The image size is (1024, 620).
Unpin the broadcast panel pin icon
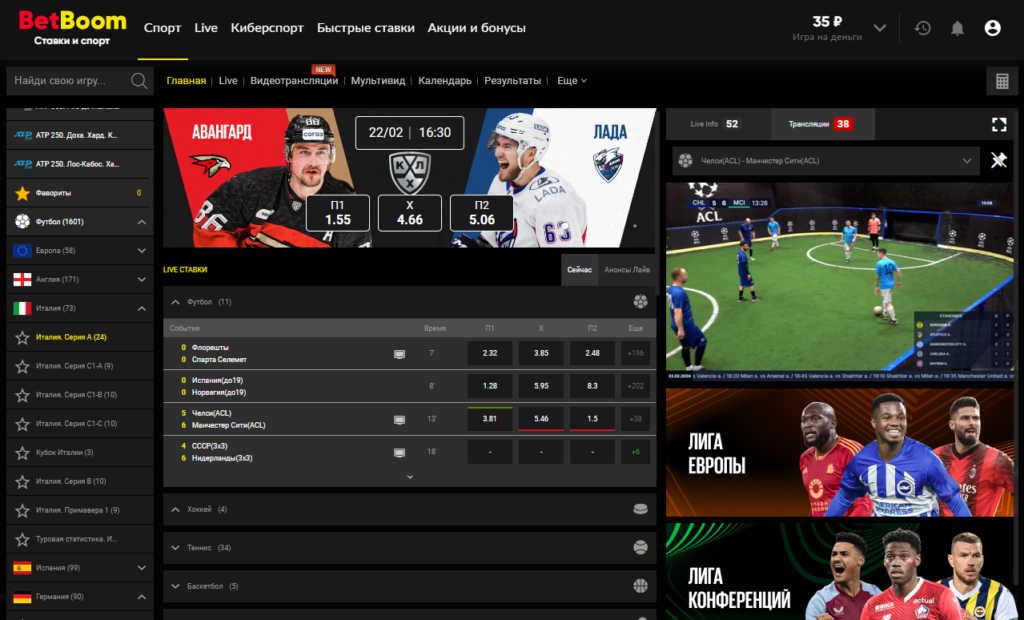point(999,160)
